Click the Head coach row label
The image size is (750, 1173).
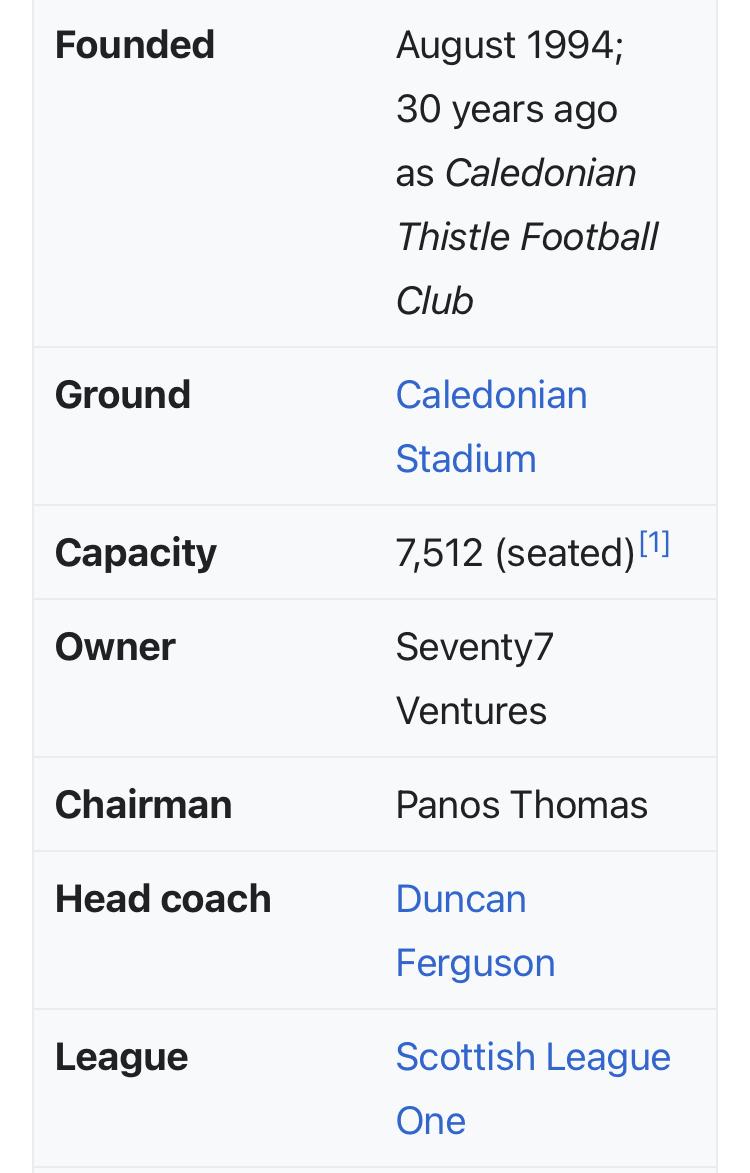coord(163,899)
